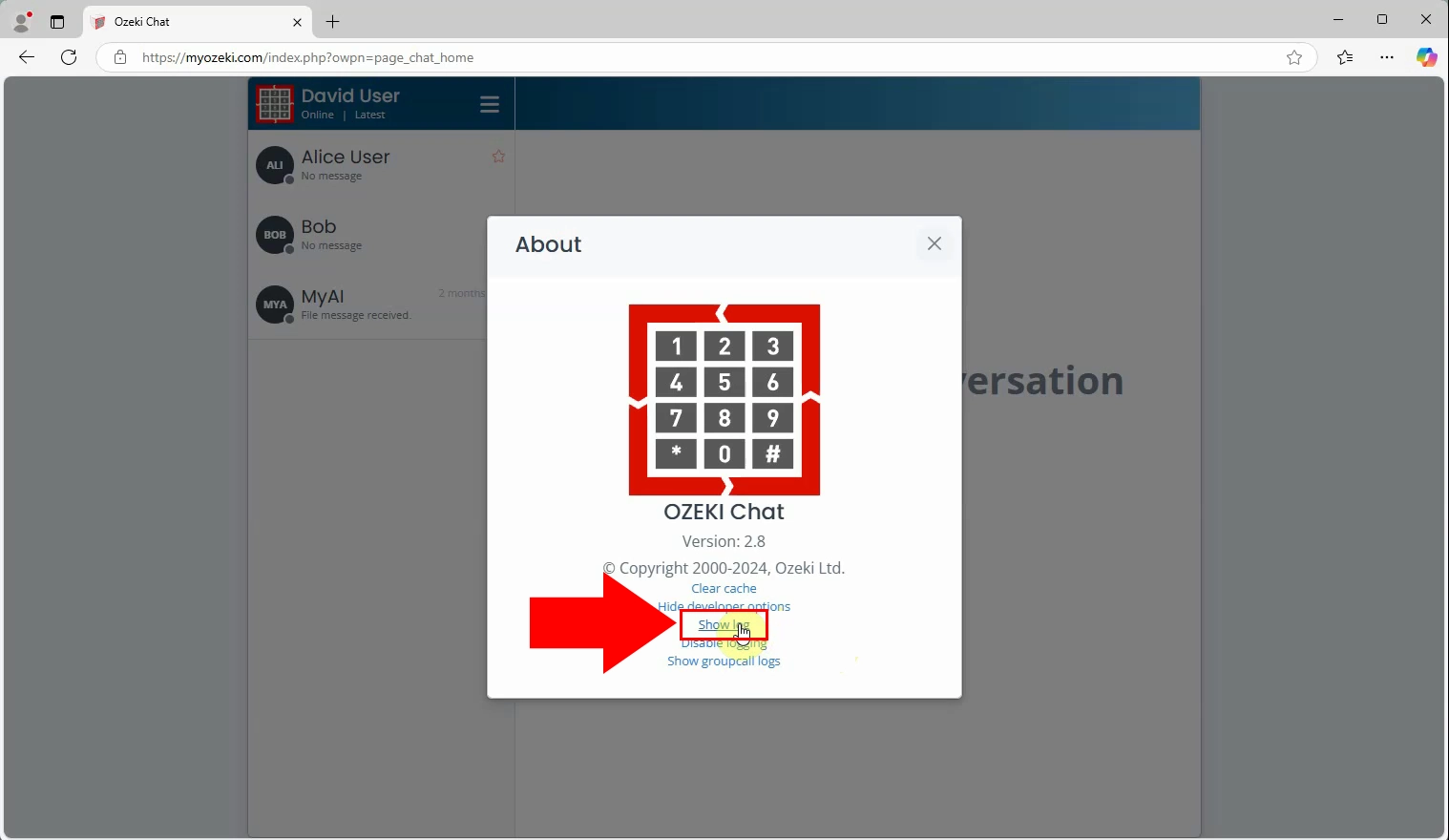Reload the page with refresh icon
Image resolution: width=1449 pixels, height=840 pixels.
(x=69, y=57)
